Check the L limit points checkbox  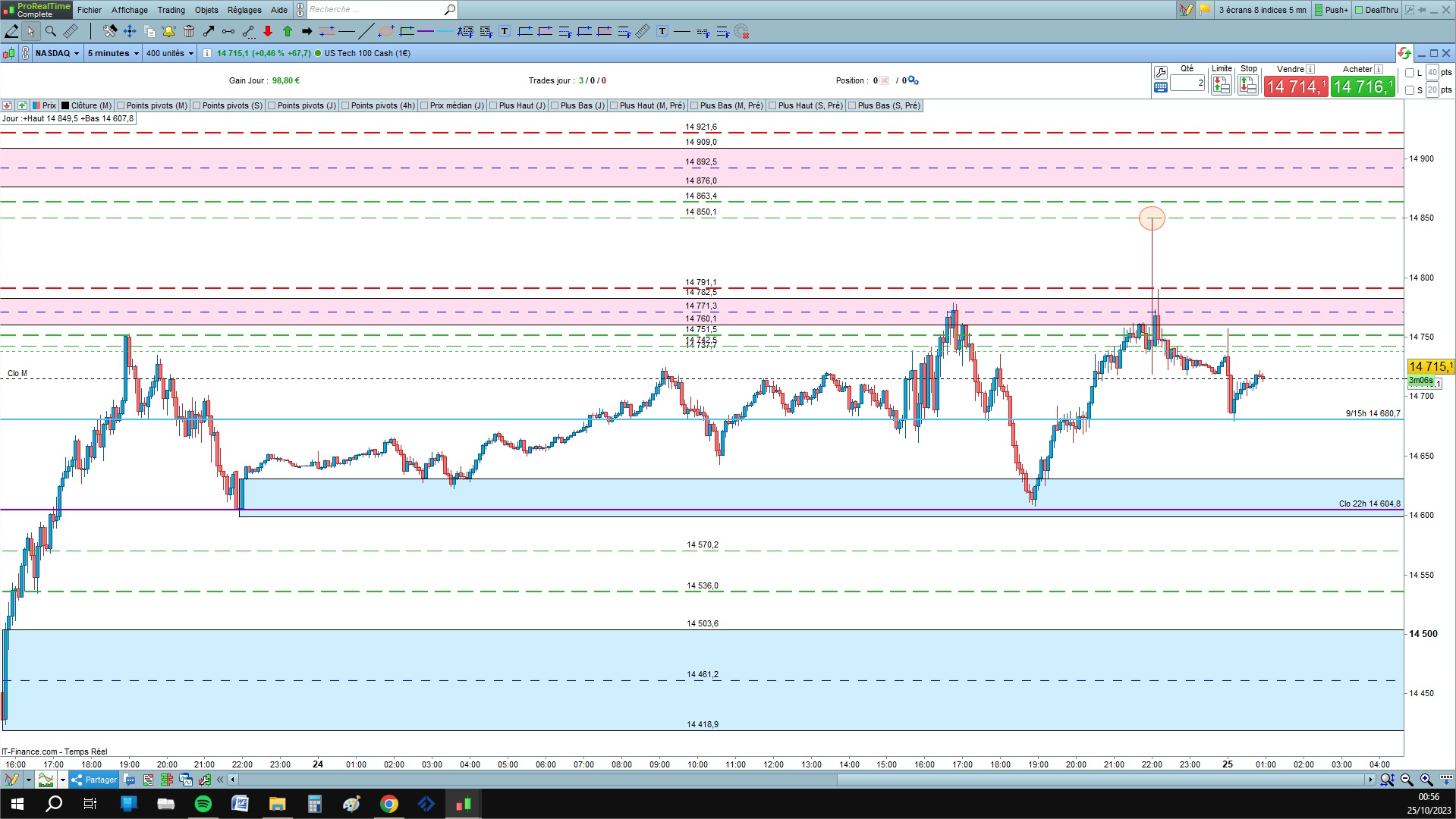[x=1409, y=73]
